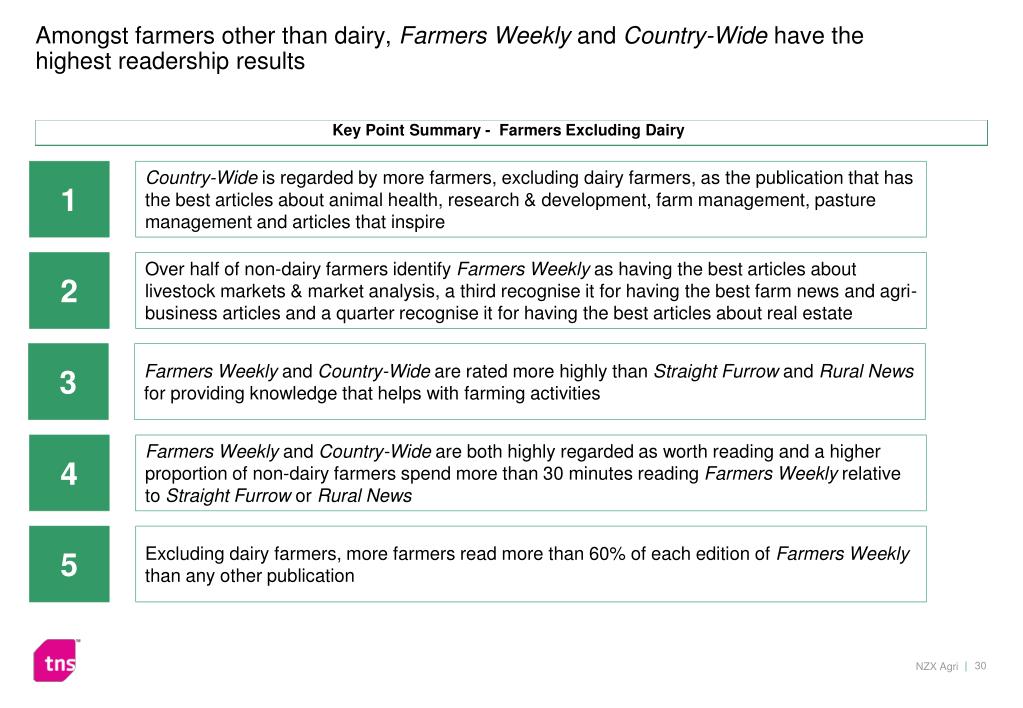The image size is (1023, 708).
Task: Click the Key Point Summary header bar
Action: pos(511,132)
